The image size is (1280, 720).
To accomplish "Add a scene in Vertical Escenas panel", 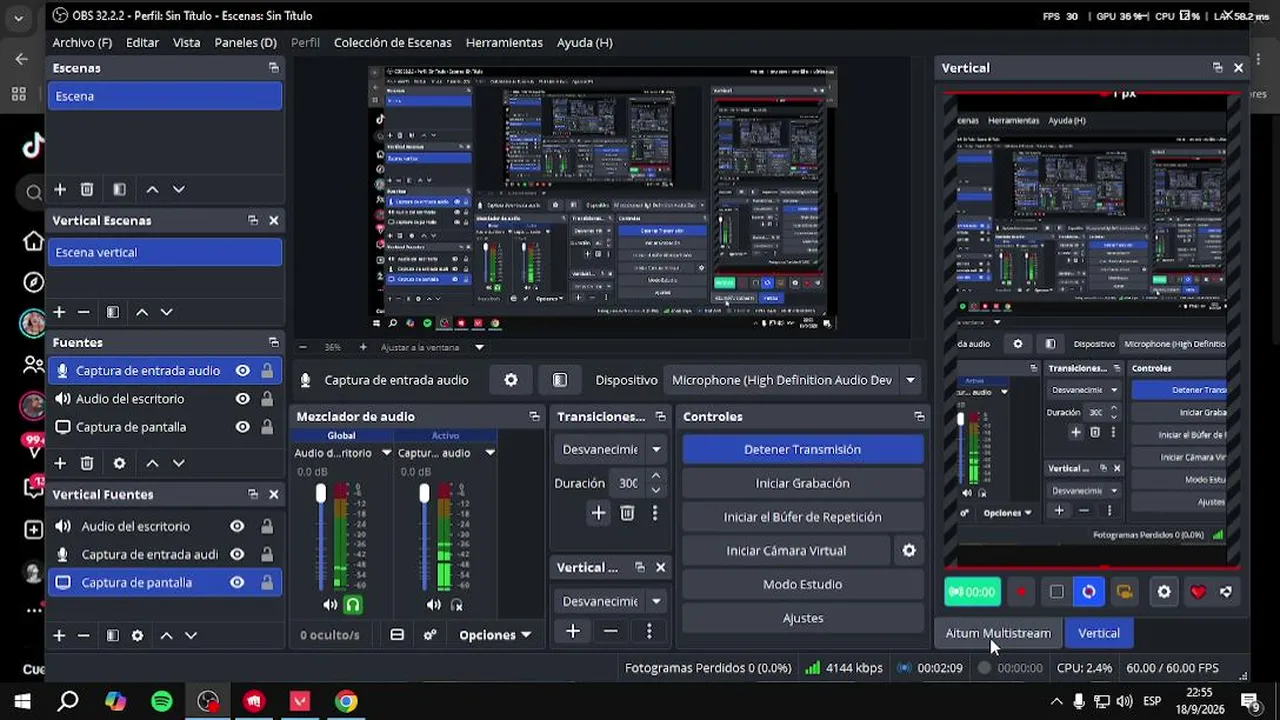I will pos(59,312).
